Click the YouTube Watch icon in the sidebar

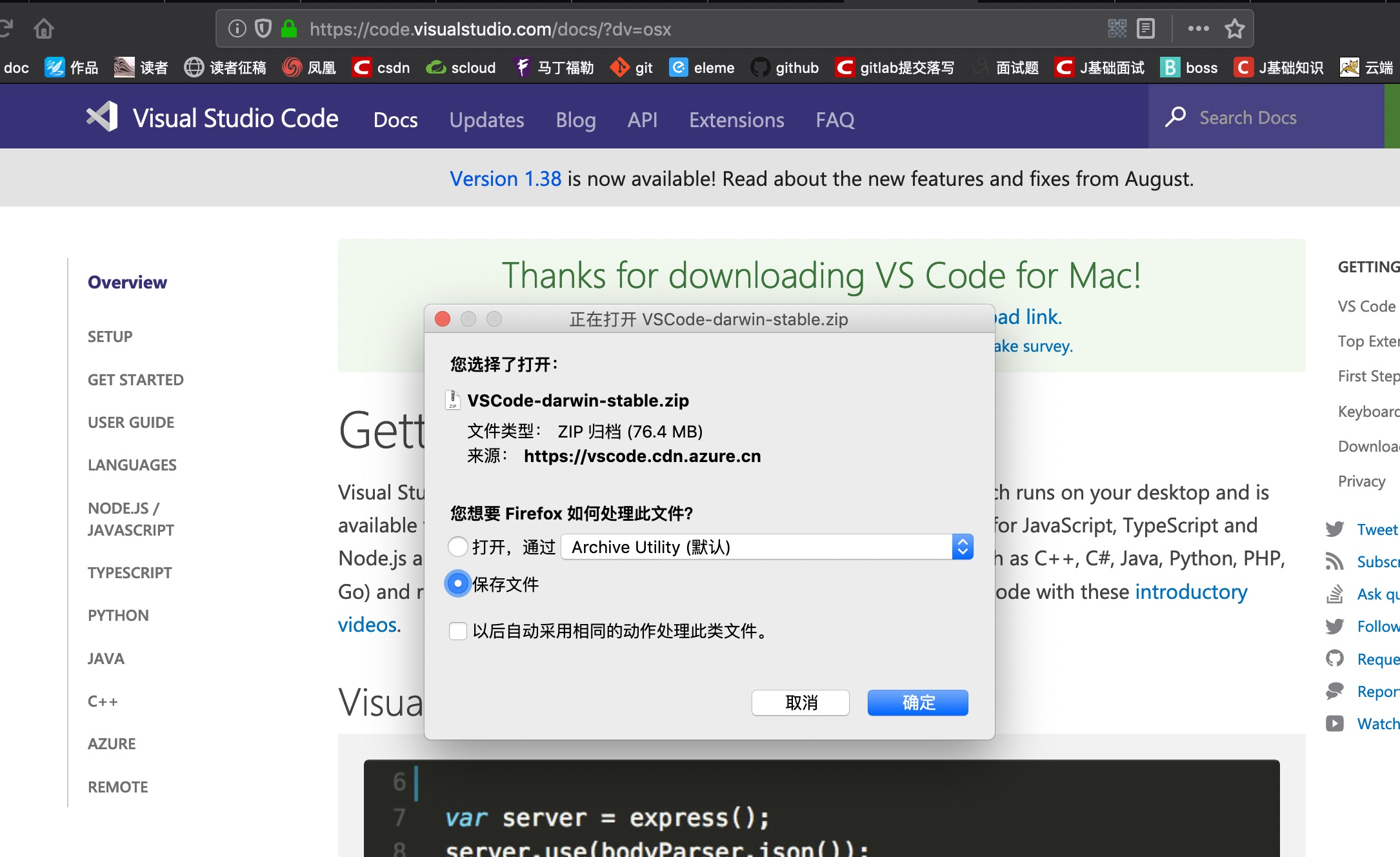[x=1335, y=723]
